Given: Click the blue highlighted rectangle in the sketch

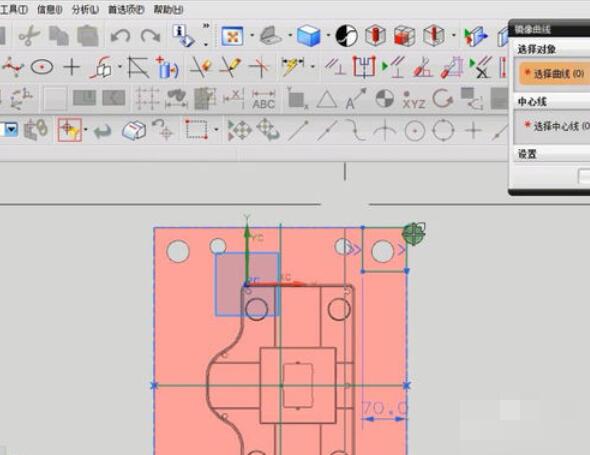Looking at the screenshot, I should pos(247,284).
